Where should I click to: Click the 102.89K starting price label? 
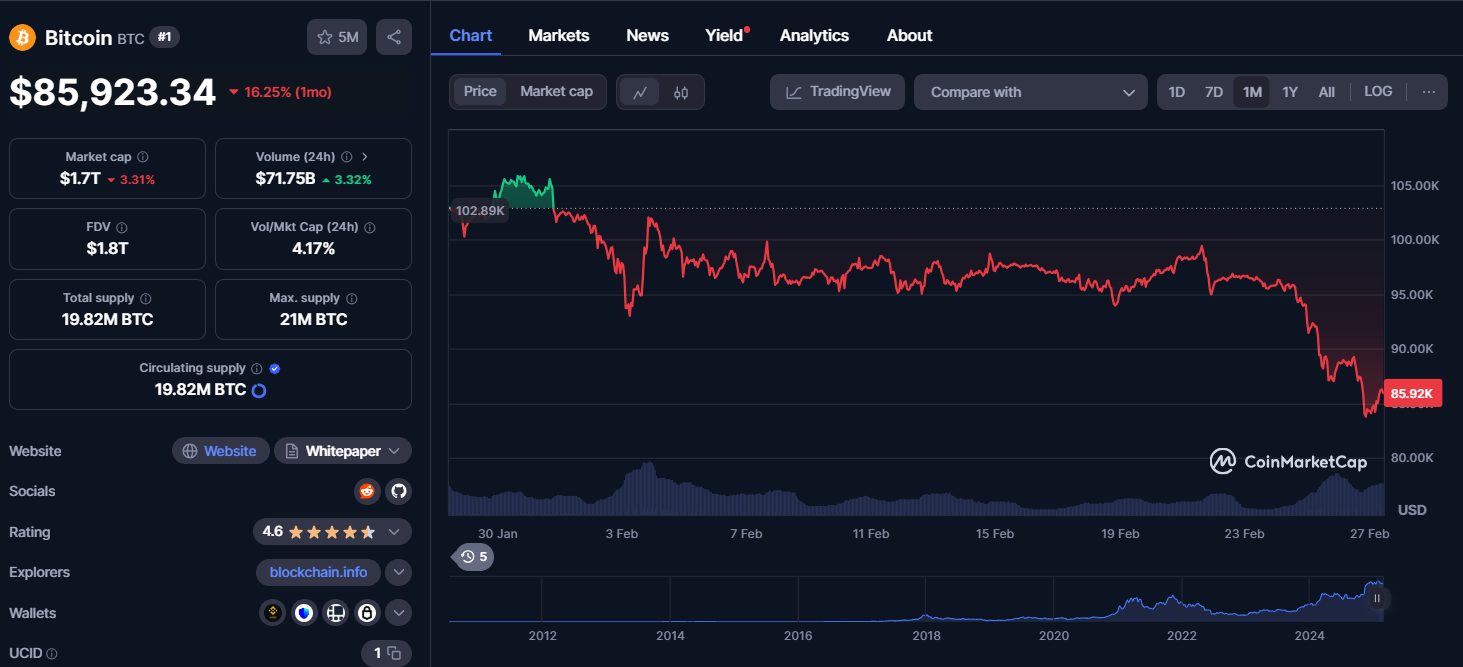coord(480,211)
